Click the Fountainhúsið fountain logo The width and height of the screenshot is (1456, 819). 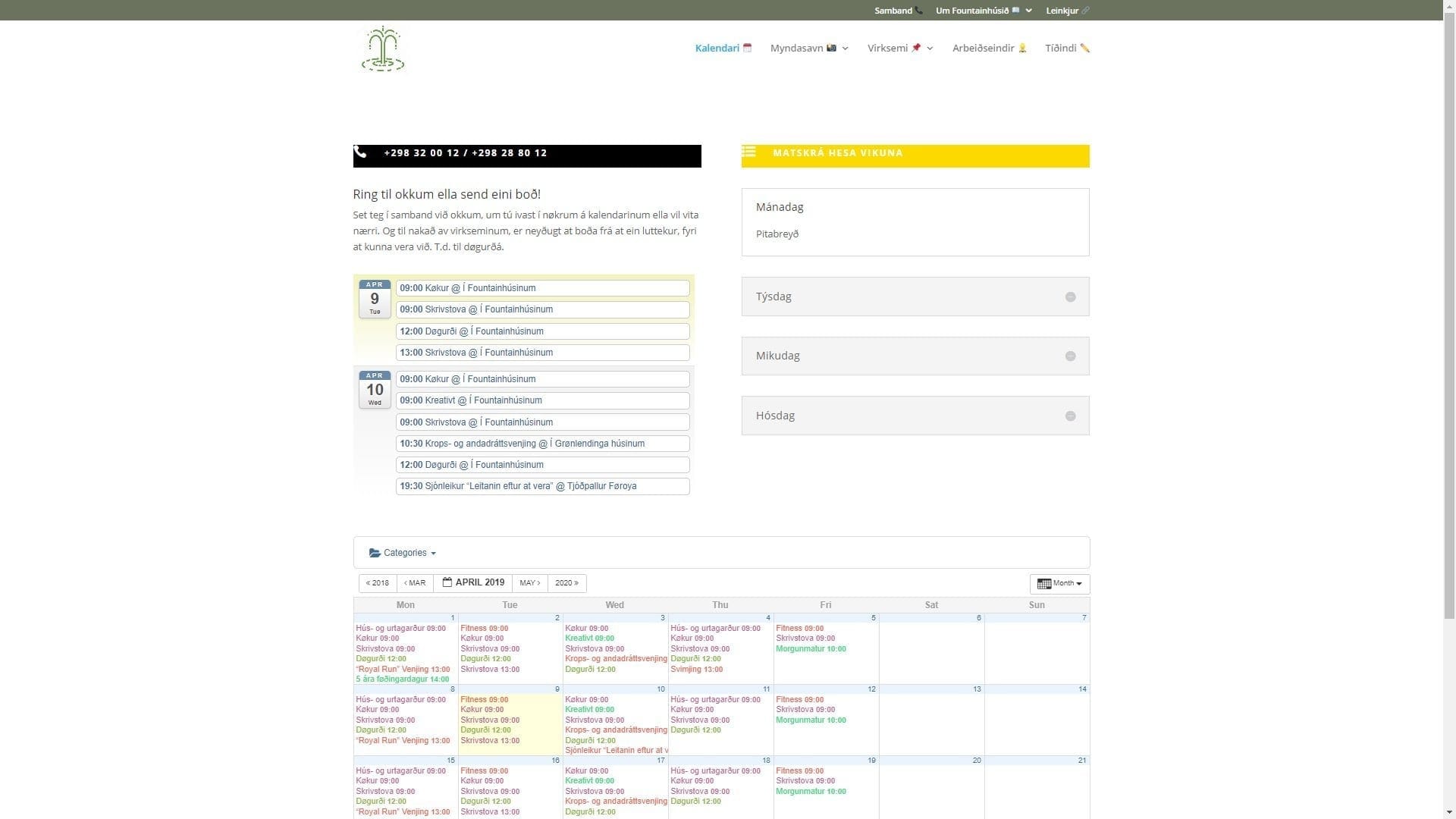[x=382, y=49]
